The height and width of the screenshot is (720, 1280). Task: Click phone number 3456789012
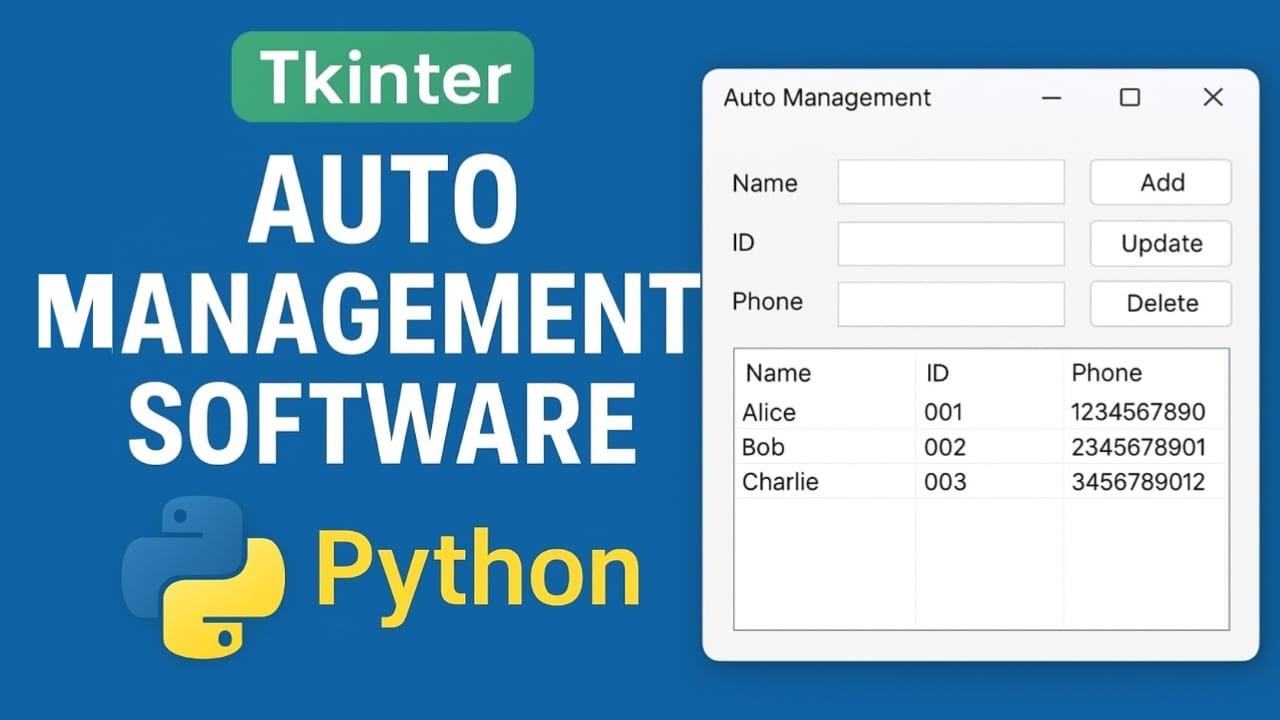1138,482
